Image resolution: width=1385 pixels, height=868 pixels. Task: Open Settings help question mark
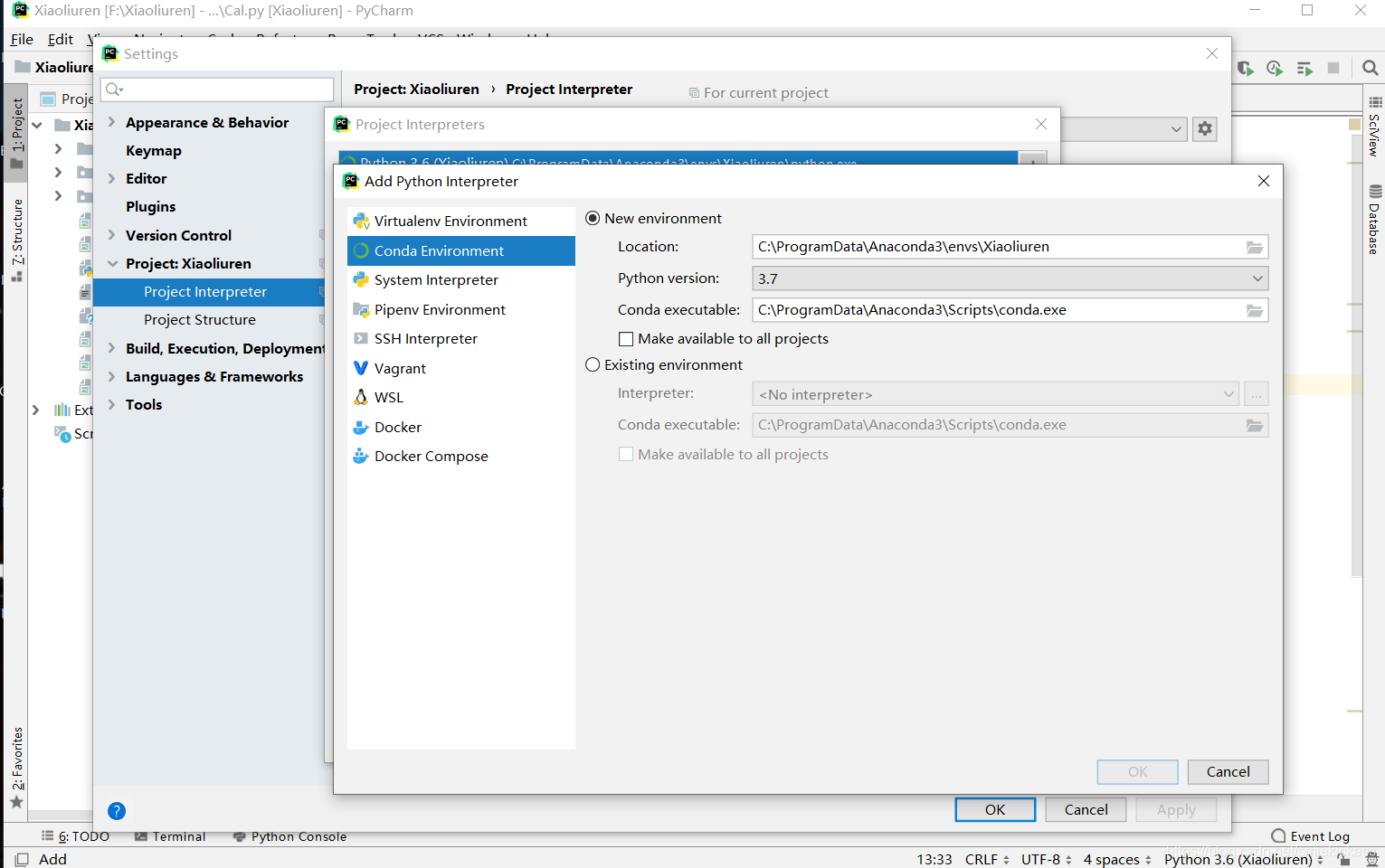click(117, 811)
